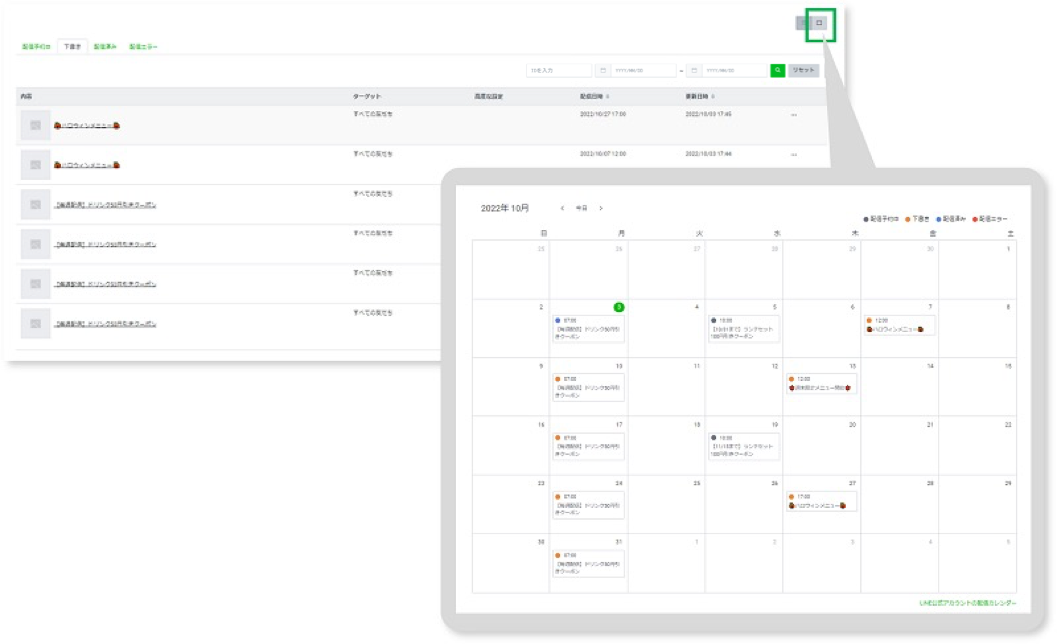Viewport: 1057px width, 644px height.
Task: Switch to calendar view using highlighted icon
Action: click(x=820, y=23)
